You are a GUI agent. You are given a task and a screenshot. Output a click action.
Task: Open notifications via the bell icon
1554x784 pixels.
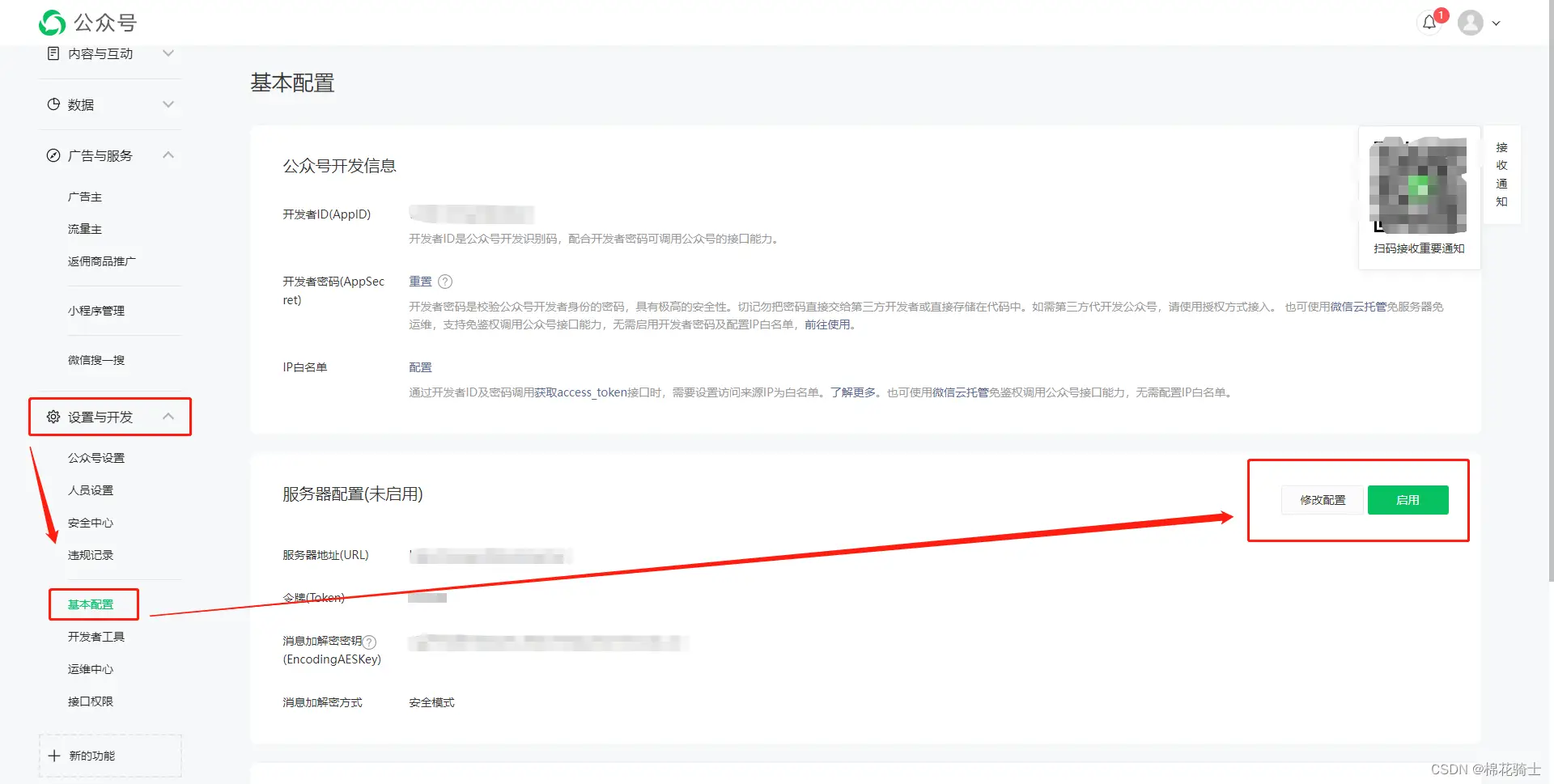[1429, 23]
